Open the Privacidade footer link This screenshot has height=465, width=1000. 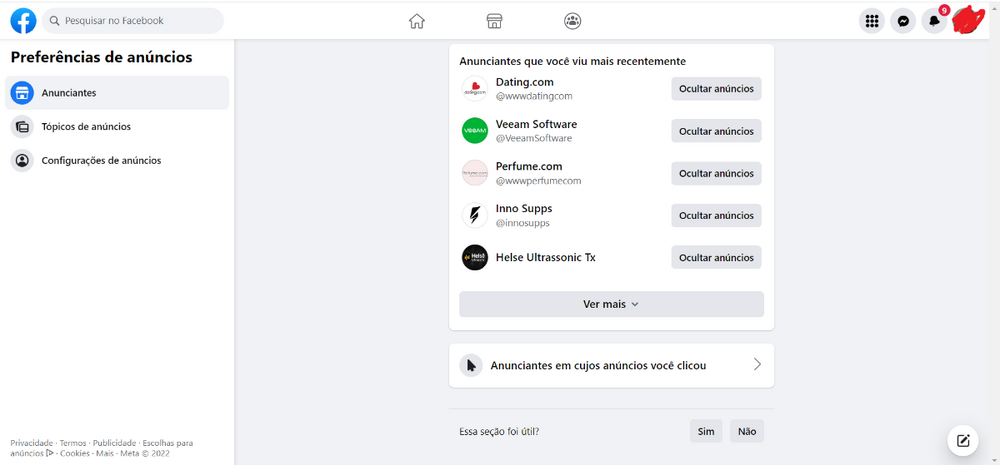point(31,443)
